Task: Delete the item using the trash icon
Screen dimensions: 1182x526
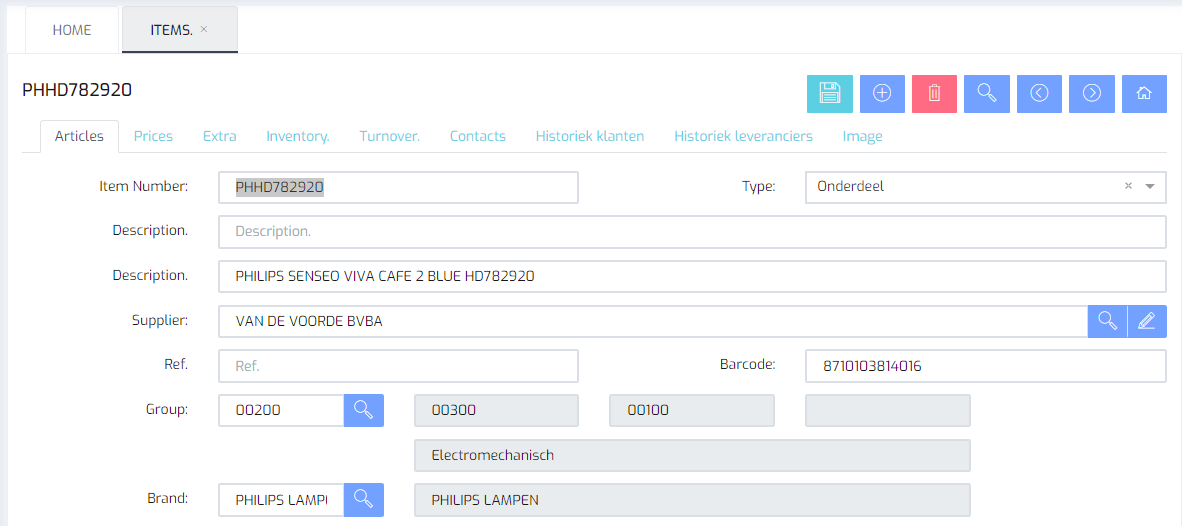Action: click(x=934, y=93)
